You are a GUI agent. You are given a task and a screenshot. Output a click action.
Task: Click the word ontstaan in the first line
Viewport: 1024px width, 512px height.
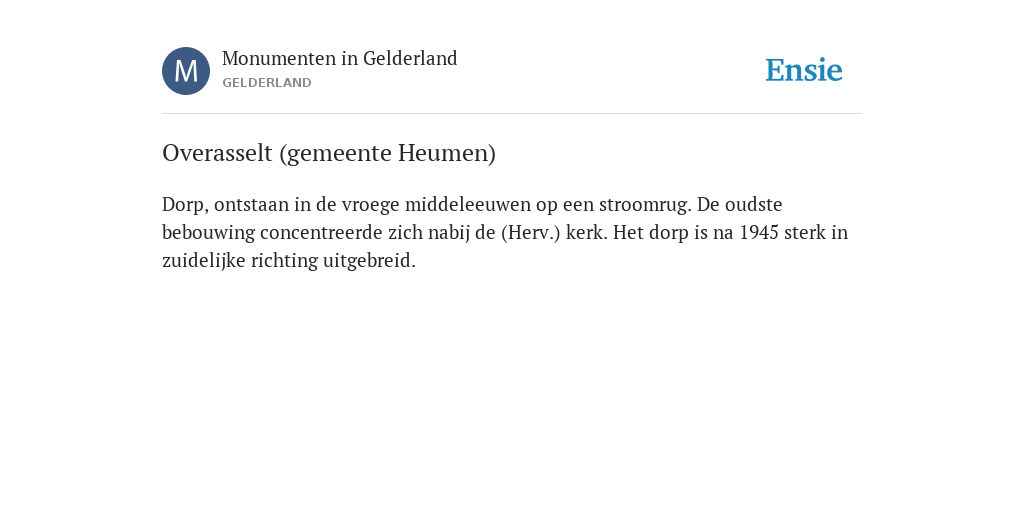pos(251,205)
